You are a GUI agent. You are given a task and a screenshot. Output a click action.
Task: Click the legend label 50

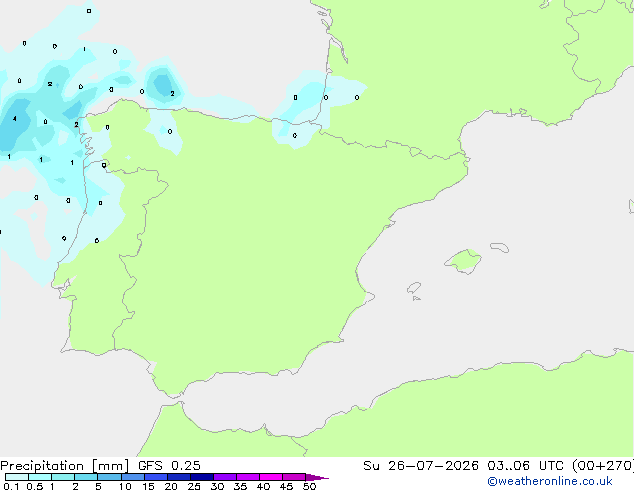pos(309,486)
